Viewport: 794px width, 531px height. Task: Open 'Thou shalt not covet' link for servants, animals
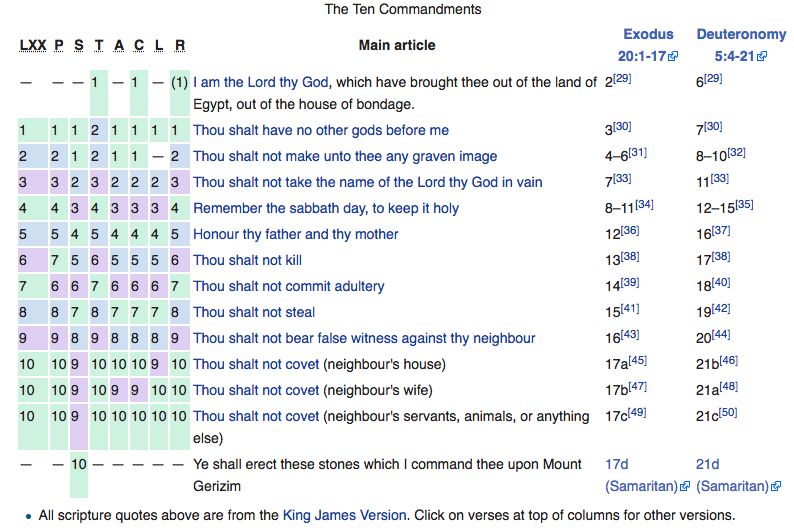pos(256,416)
